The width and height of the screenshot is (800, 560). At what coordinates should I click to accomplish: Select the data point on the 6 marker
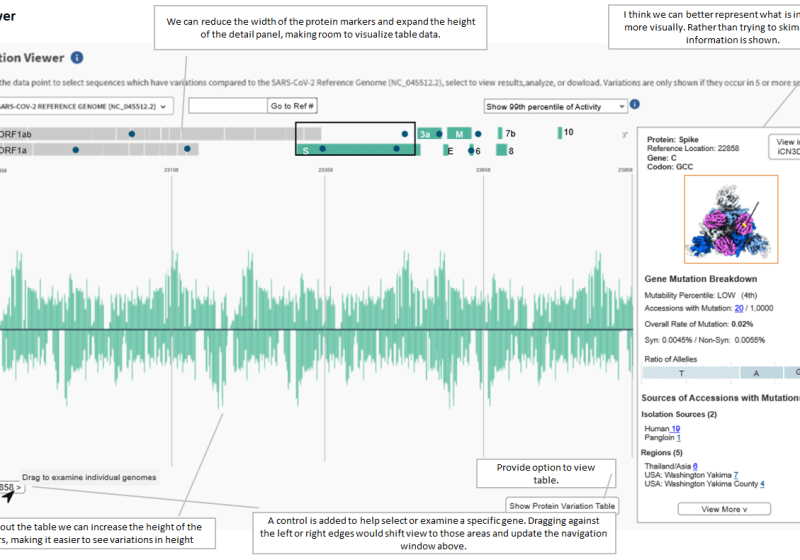tap(471, 150)
